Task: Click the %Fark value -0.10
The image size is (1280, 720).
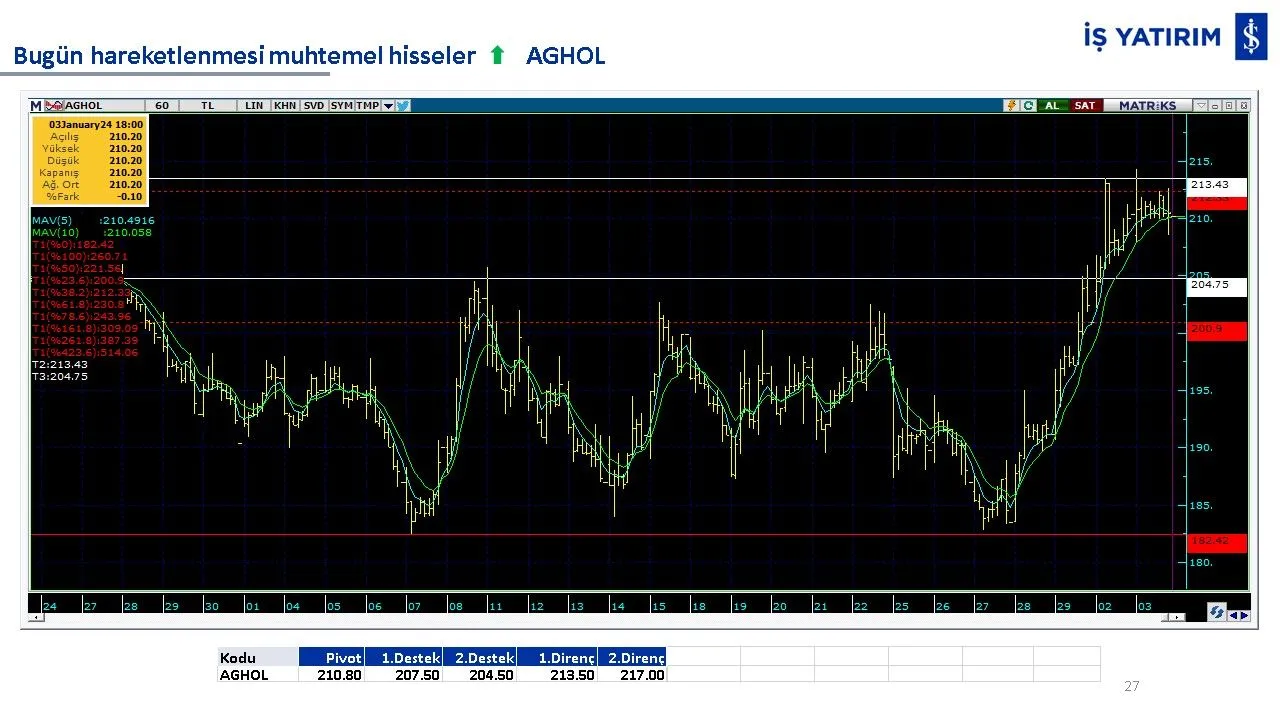Action: pyautogui.click(x=130, y=196)
